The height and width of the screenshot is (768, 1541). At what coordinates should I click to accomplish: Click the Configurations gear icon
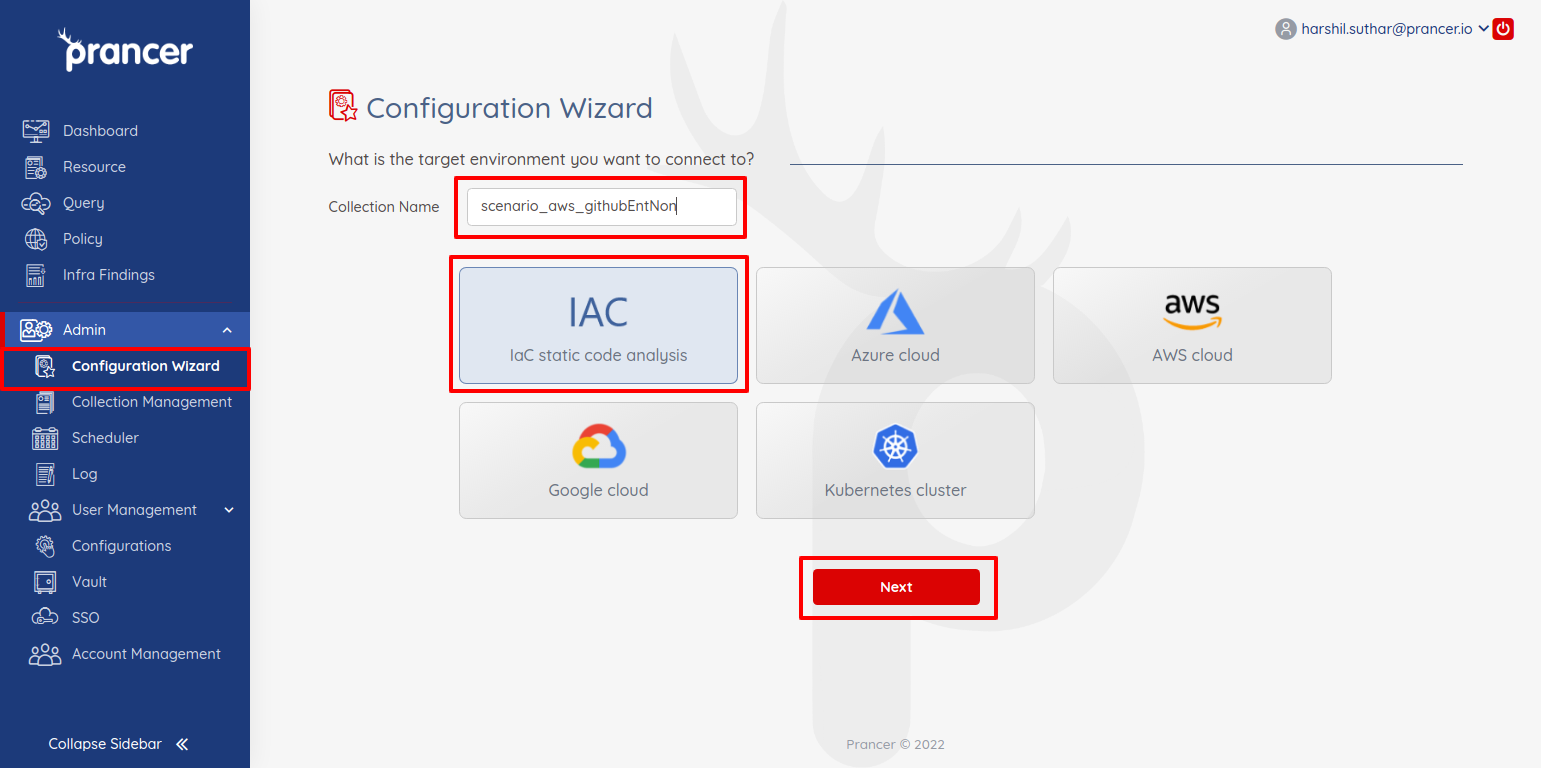pos(45,546)
